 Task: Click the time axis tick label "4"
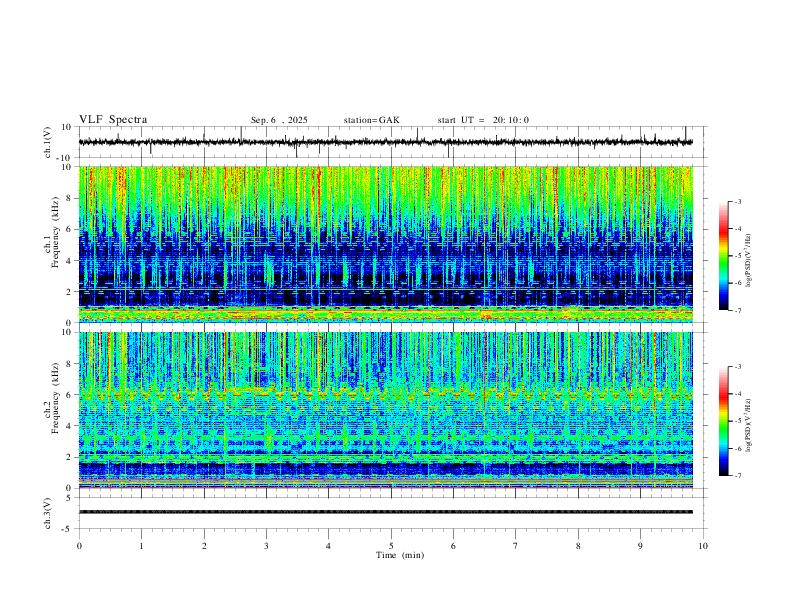(x=329, y=546)
